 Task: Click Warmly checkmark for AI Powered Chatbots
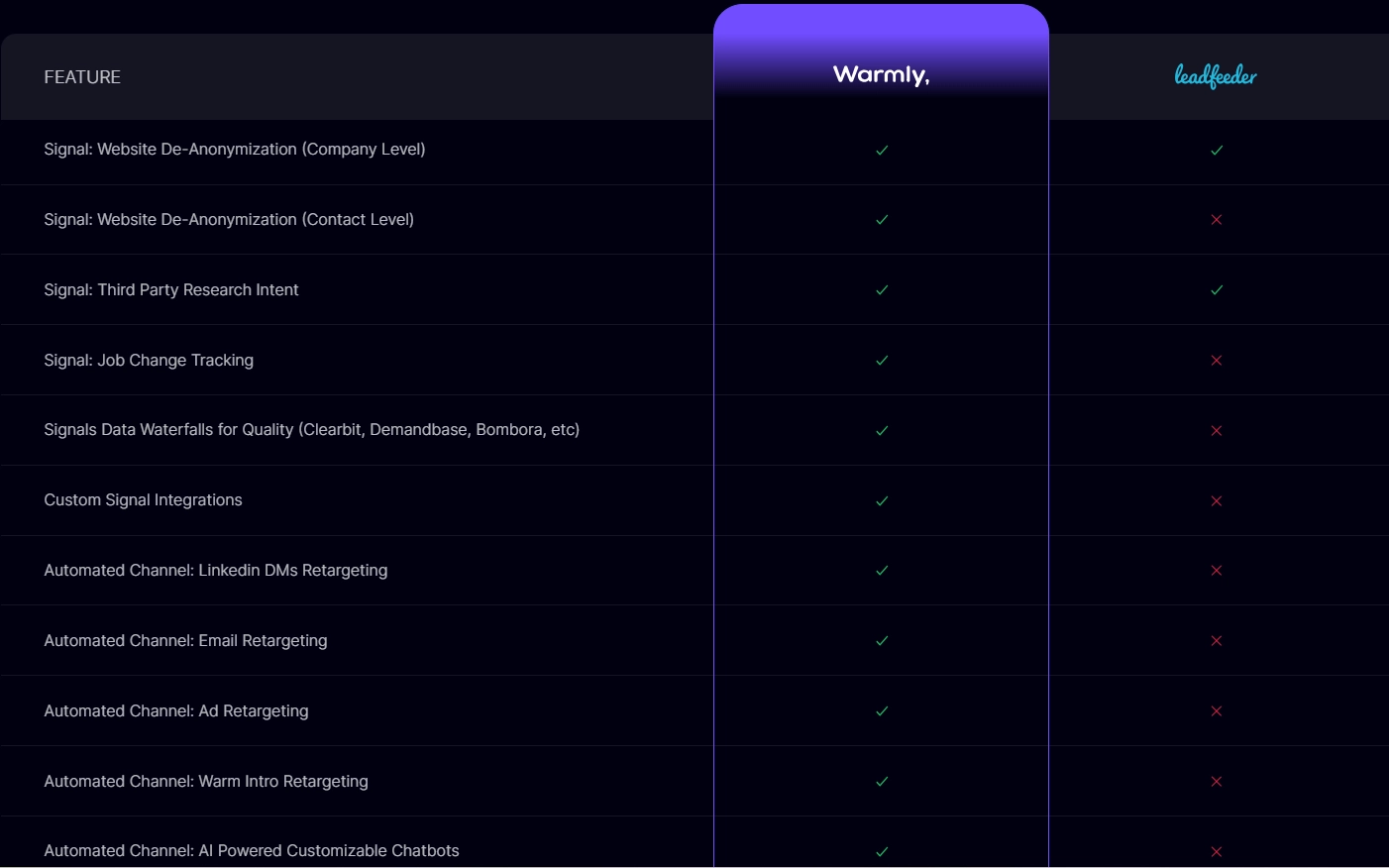[882, 852]
